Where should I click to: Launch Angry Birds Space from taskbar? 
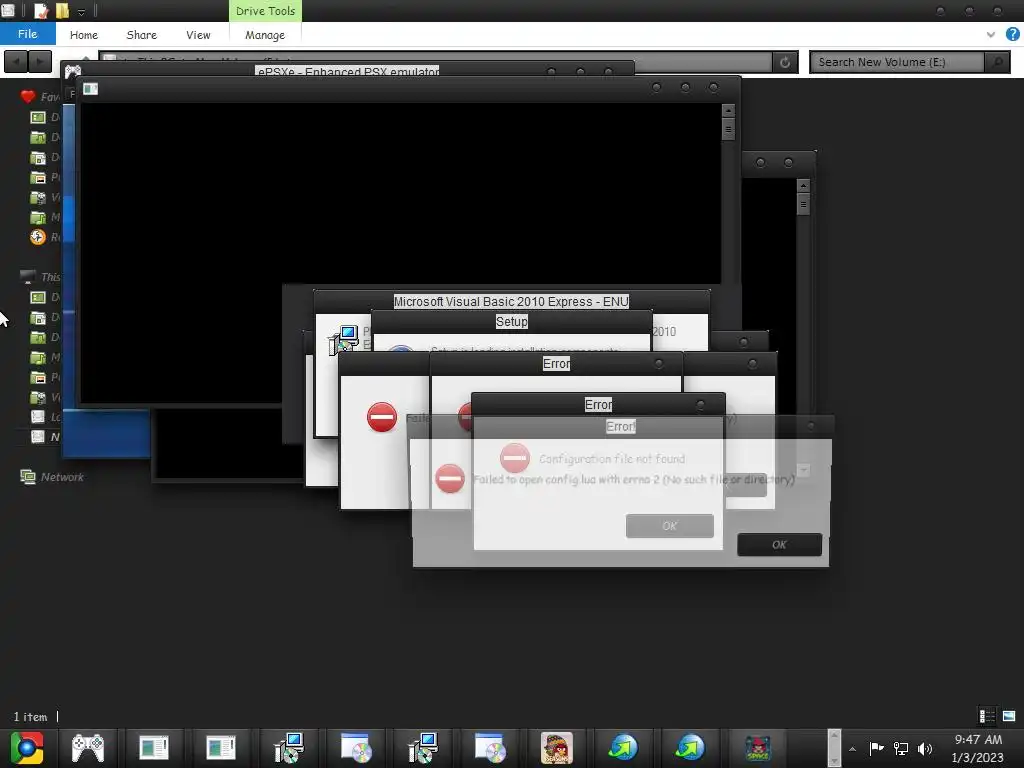[x=758, y=748]
